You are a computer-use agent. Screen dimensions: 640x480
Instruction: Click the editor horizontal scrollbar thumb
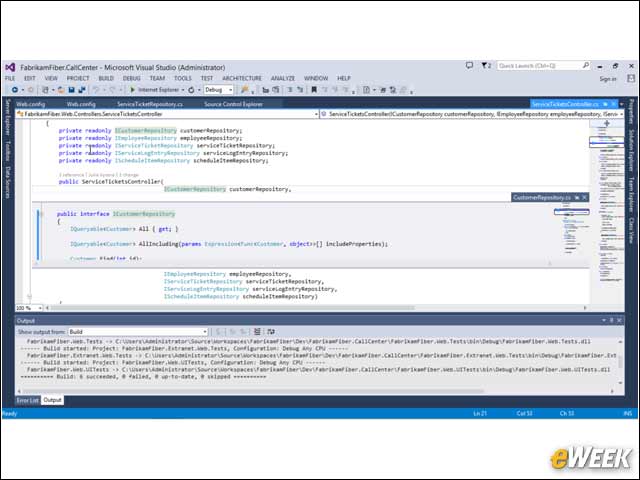point(233,308)
